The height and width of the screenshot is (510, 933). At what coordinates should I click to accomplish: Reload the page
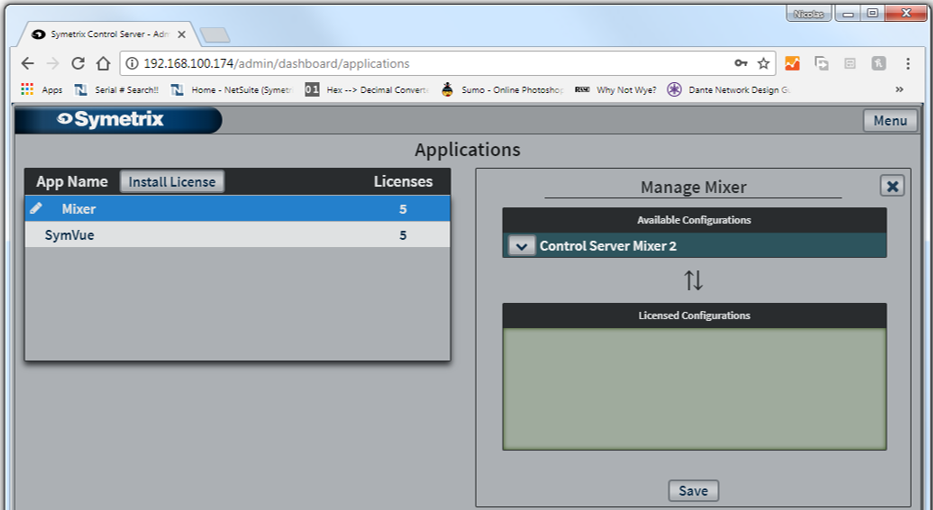click(x=78, y=63)
